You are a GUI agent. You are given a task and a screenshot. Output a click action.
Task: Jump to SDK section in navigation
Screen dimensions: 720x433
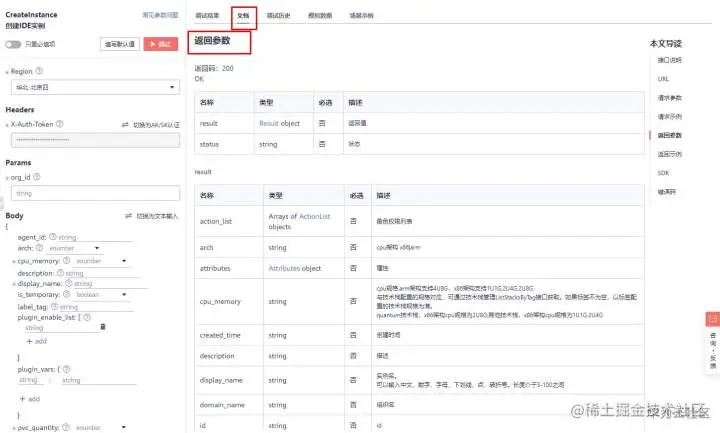(664, 173)
